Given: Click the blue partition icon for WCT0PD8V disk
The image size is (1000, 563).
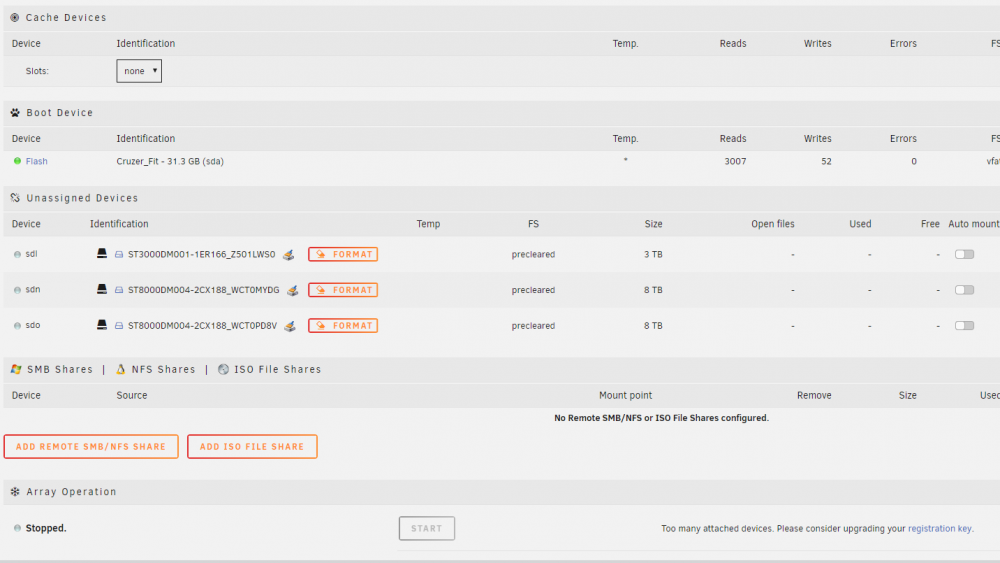Looking at the screenshot, I should click(119, 326).
